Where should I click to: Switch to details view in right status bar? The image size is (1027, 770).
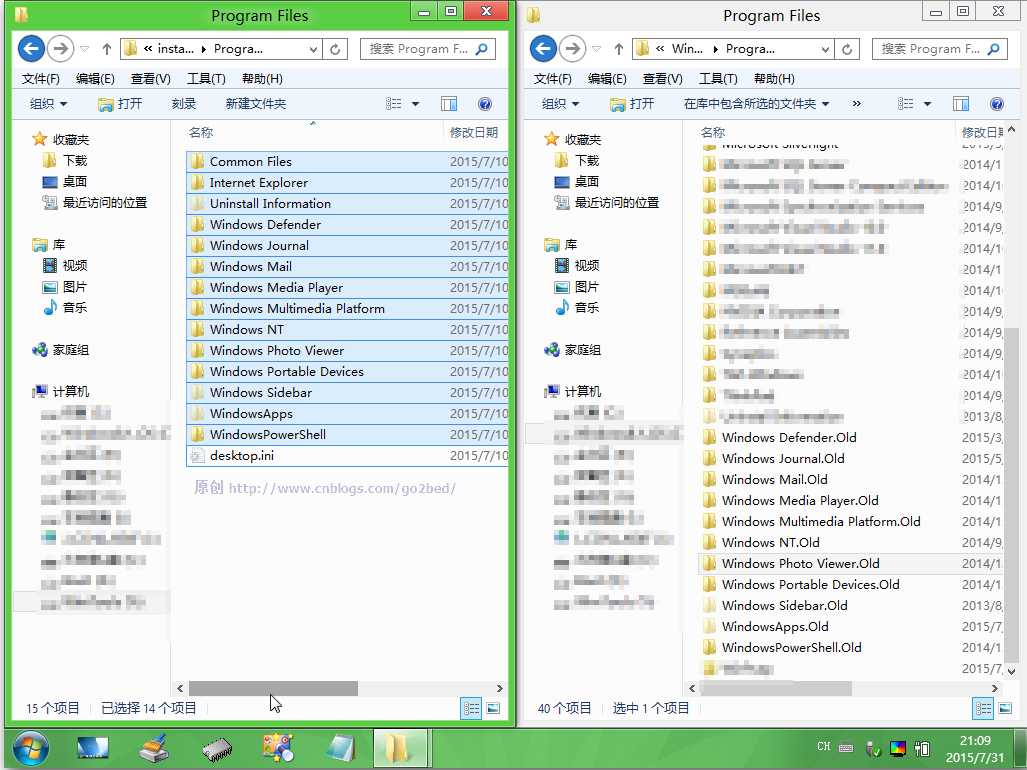983,708
